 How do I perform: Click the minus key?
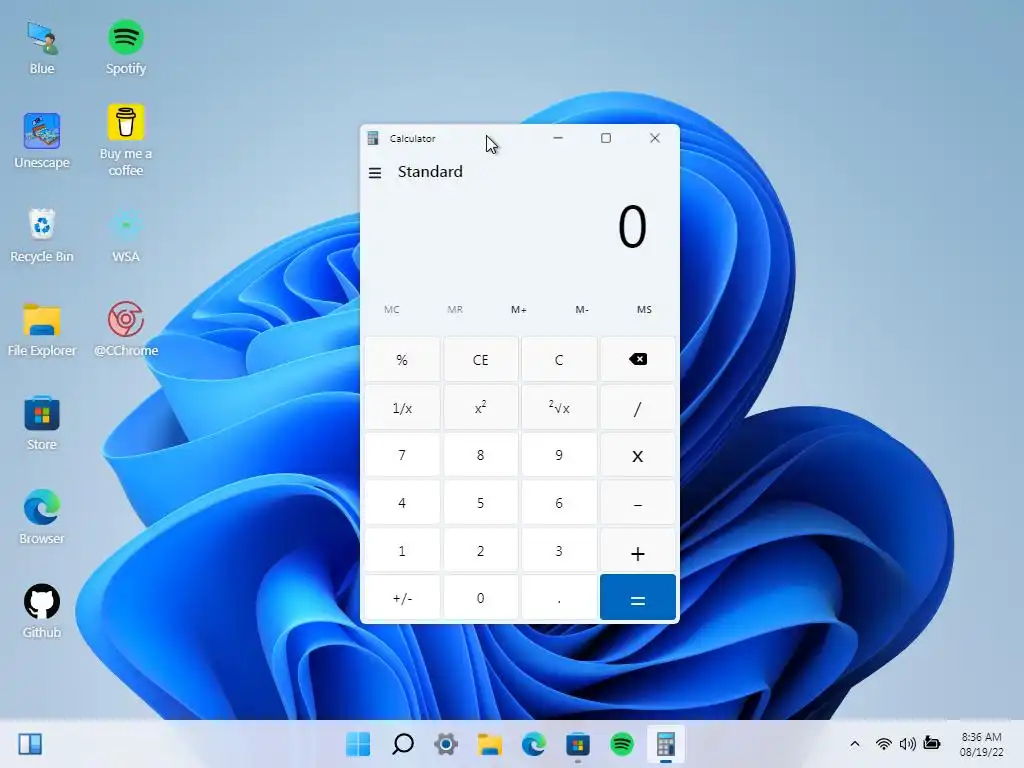(x=637, y=503)
